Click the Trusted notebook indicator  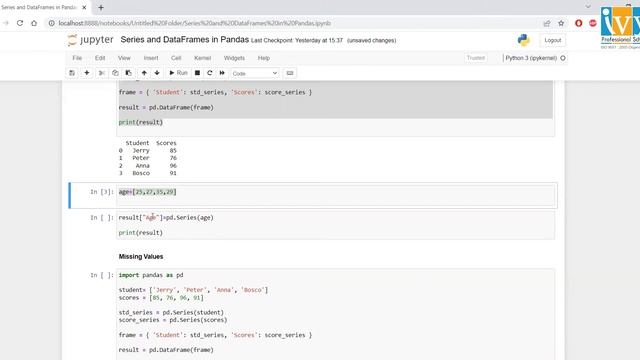[x=476, y=58]
